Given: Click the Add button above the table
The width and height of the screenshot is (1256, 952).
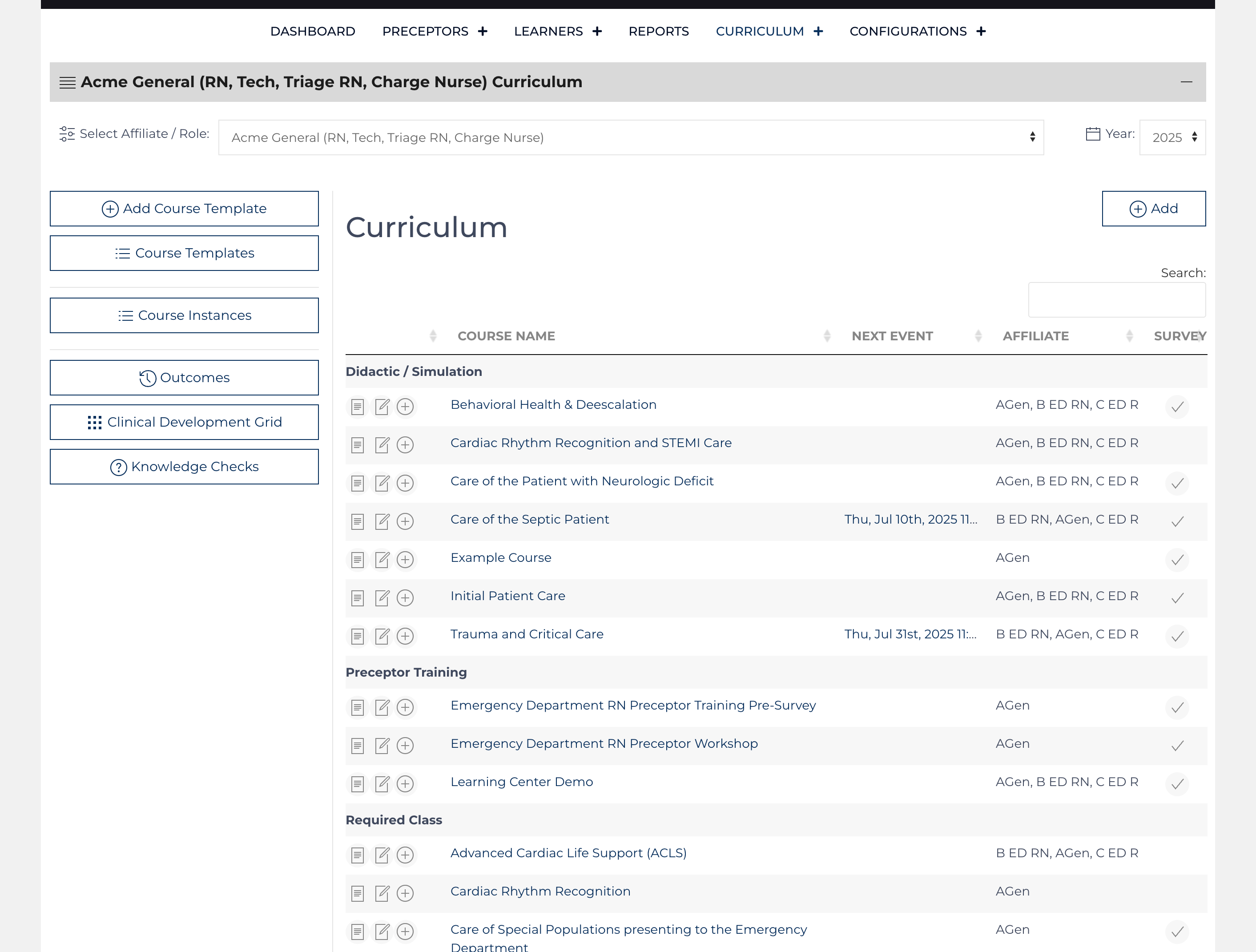Looking at the screenshot, I should click(x=1153, y=209).
